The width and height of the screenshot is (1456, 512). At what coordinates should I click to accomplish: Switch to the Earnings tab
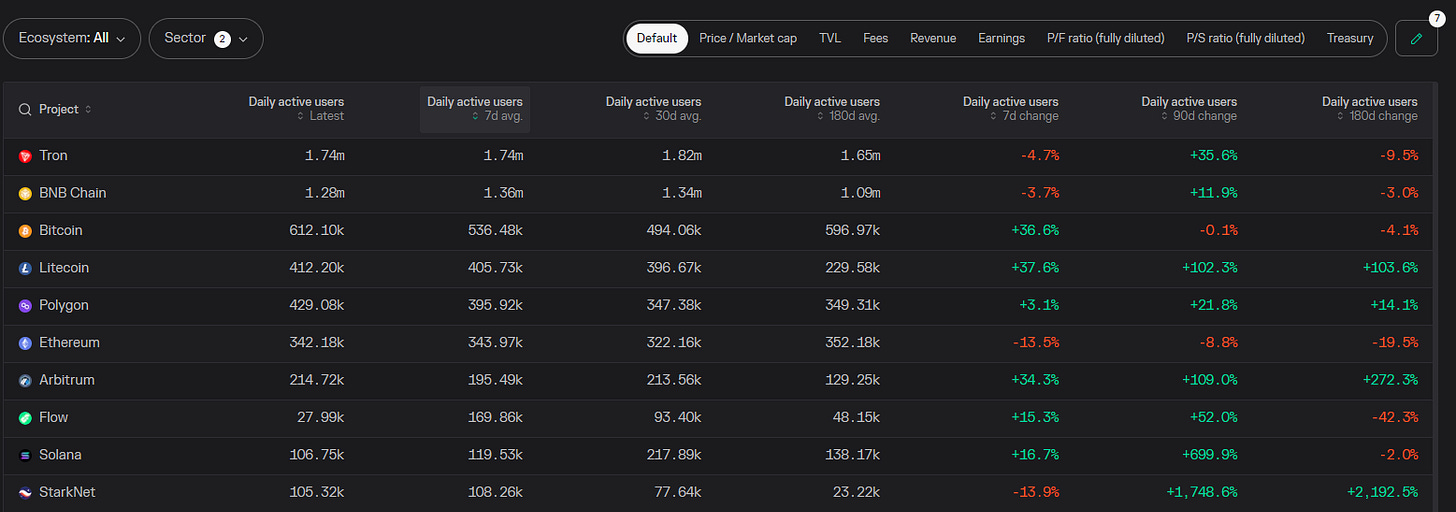click(x=1001, y=38)
